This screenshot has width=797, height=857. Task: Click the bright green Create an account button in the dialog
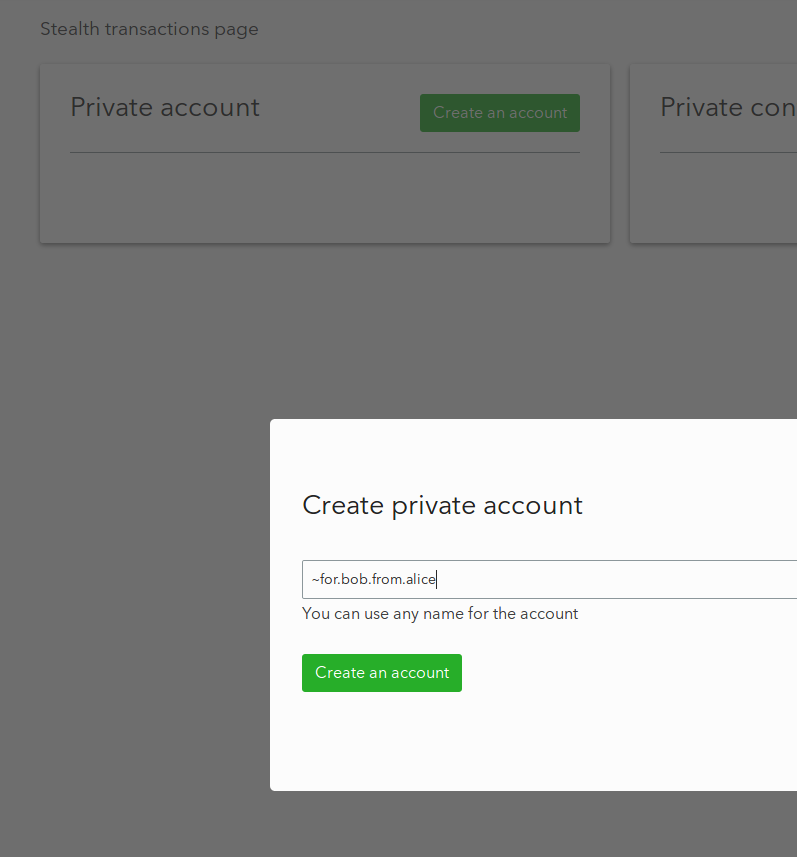(382, 673)
